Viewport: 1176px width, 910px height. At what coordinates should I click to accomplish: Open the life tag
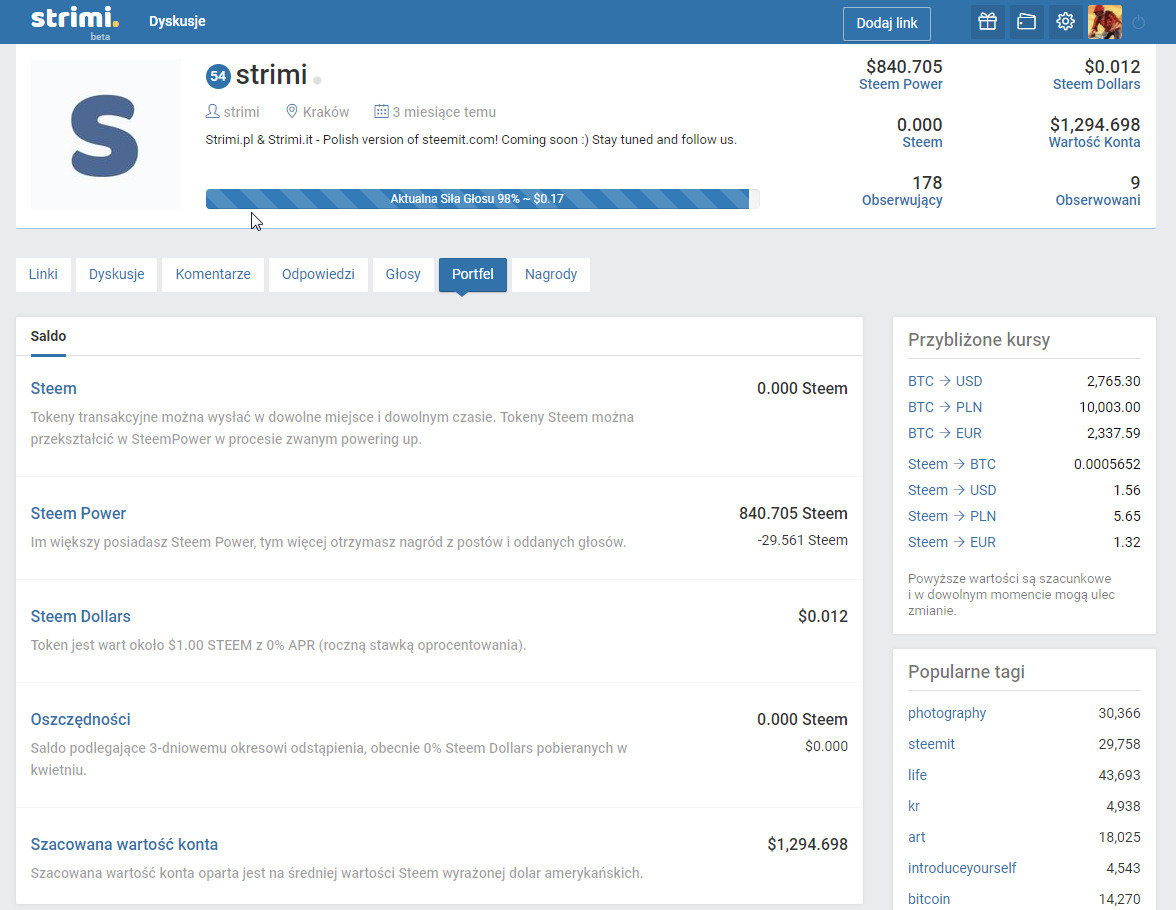click(x=917, y=774)
